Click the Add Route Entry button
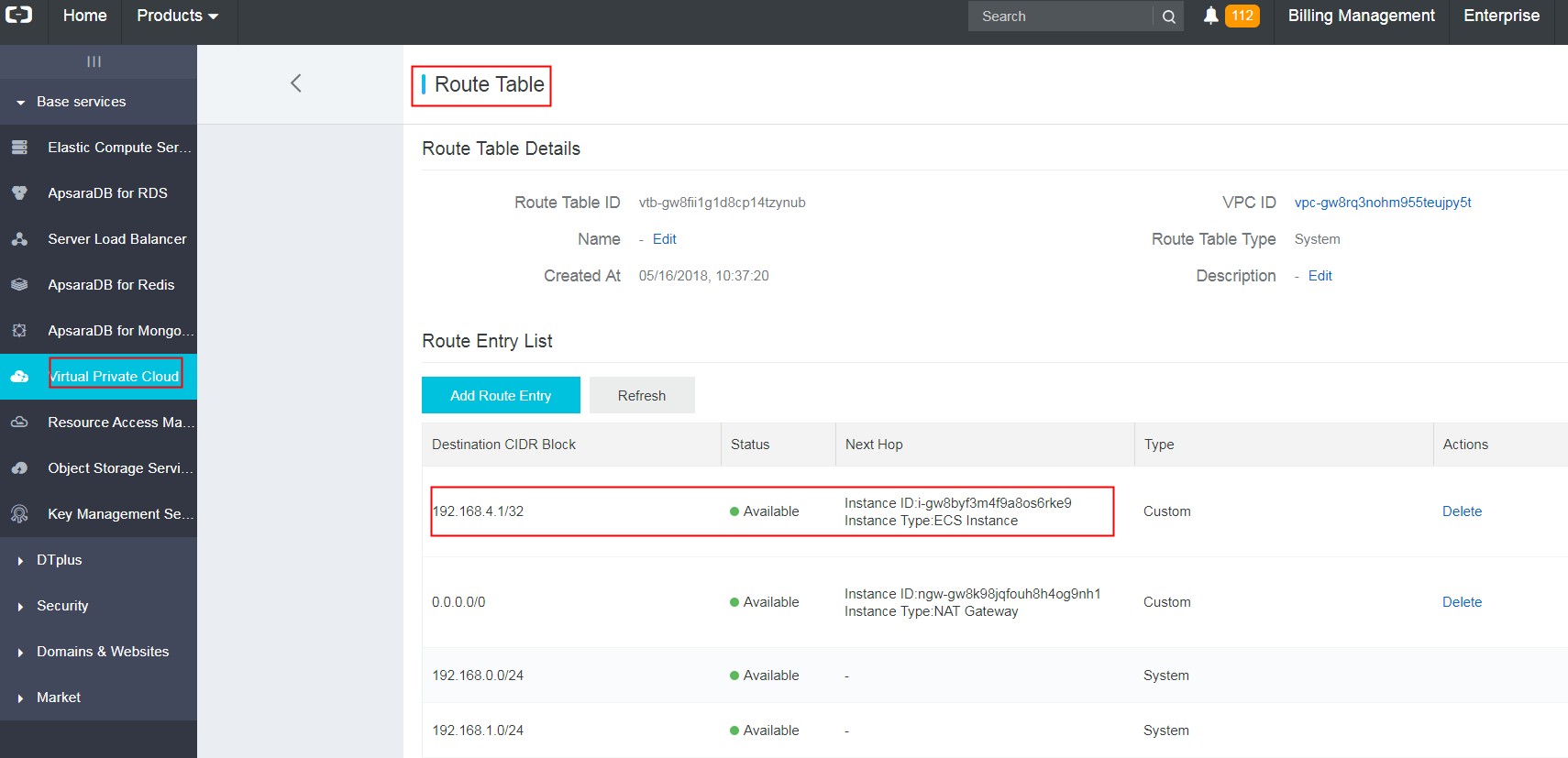This screenshot has height=758, width=1568. [x=501, y=395]
